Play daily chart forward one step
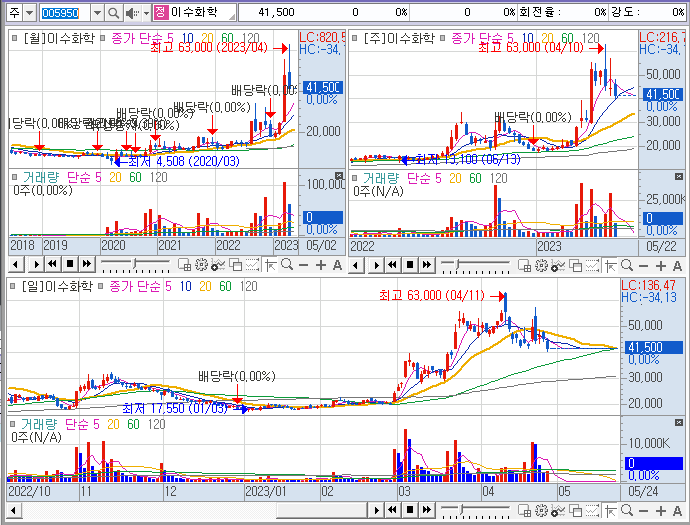The width and height of the screenshot is (690, 525). pyautogui.click(x=376, y=510)
